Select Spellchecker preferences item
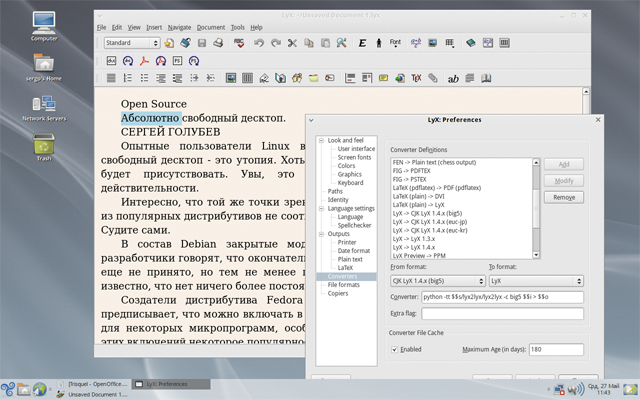 [x=354, y=225]
